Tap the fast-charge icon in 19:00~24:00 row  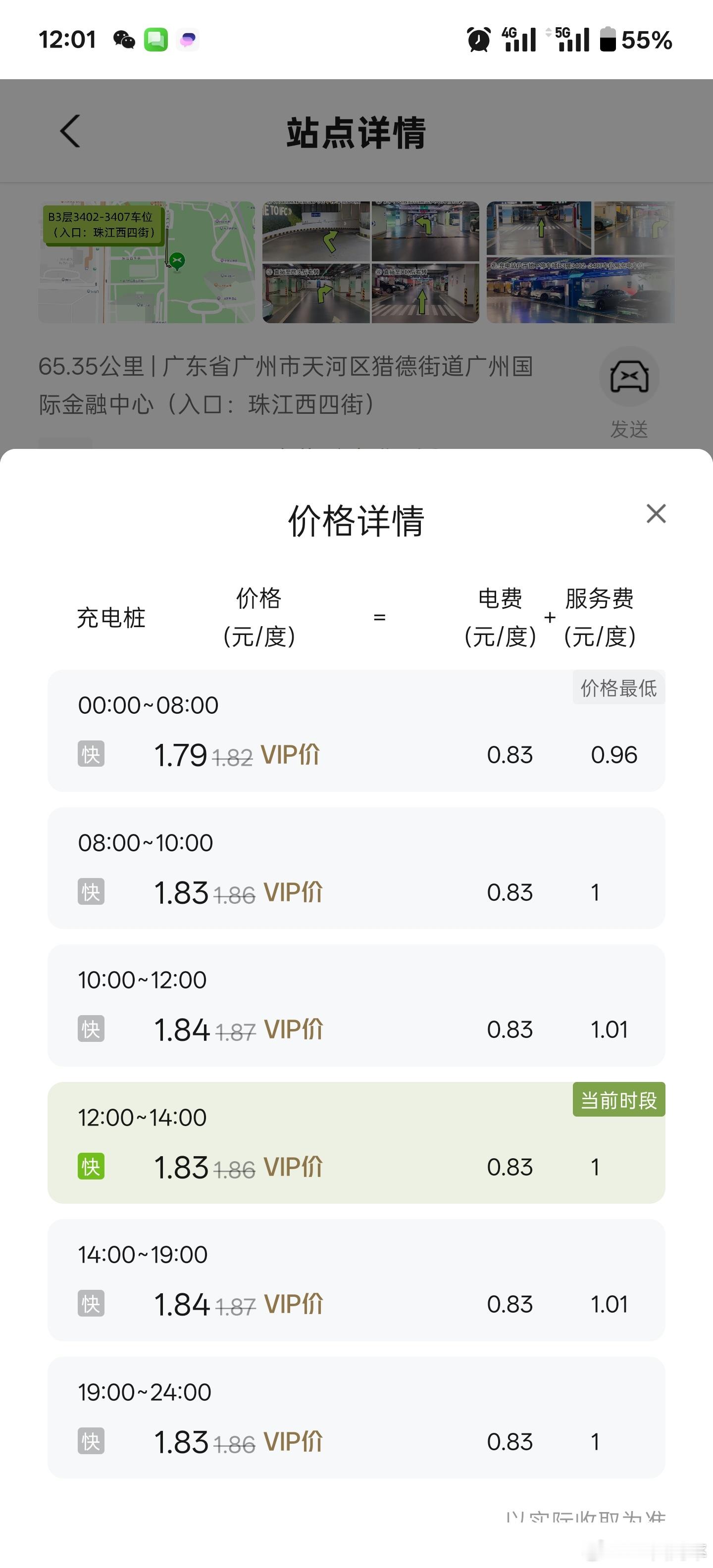point(91,1441)
